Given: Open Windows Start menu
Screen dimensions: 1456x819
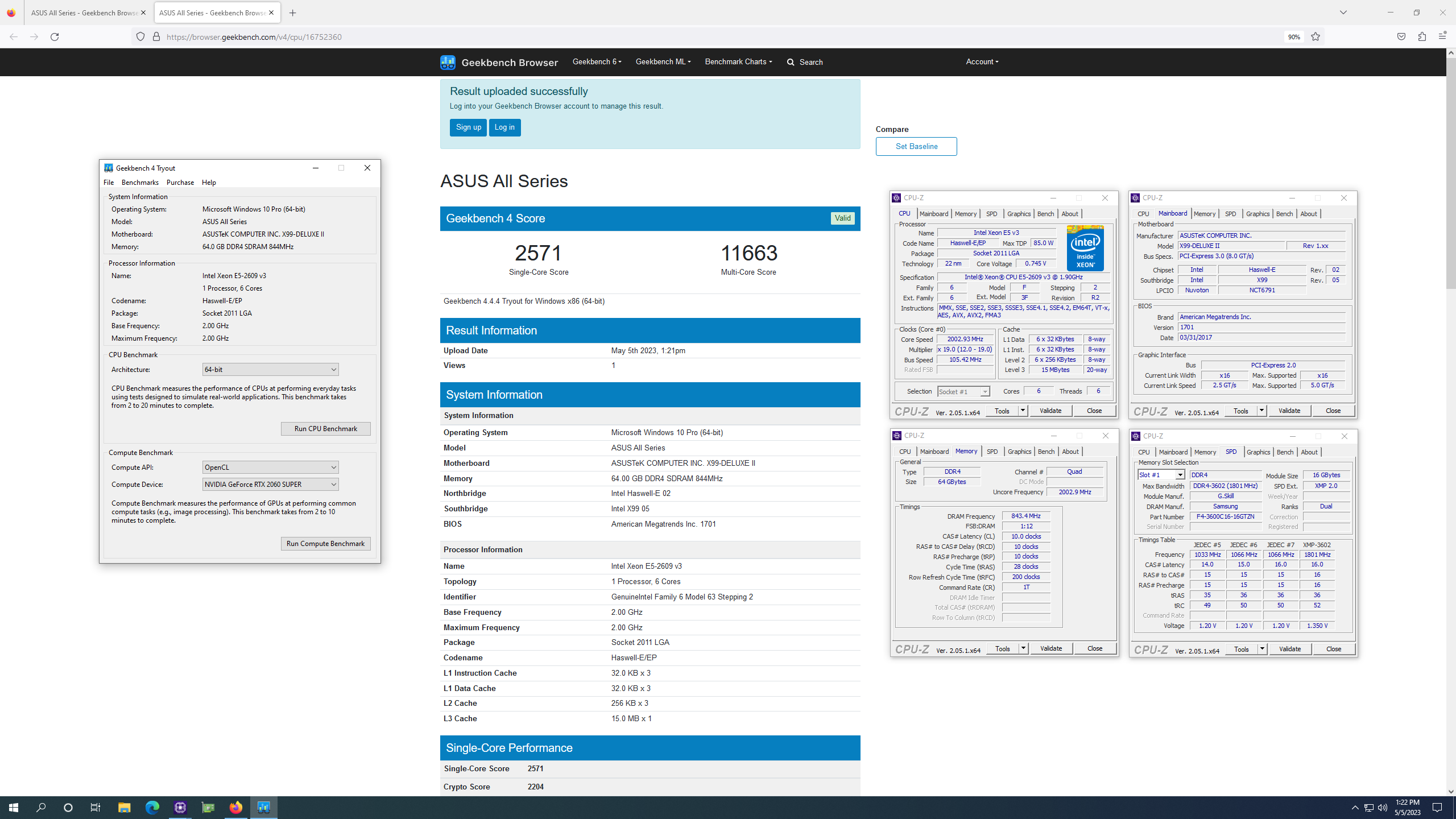Looking at the screenshot, I should point(14,808).
